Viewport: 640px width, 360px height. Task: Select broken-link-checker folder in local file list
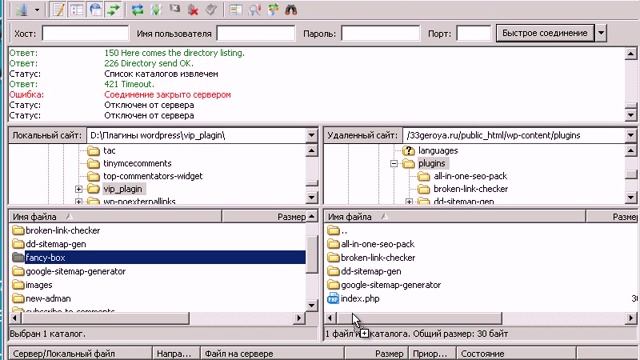coord(62,231)
